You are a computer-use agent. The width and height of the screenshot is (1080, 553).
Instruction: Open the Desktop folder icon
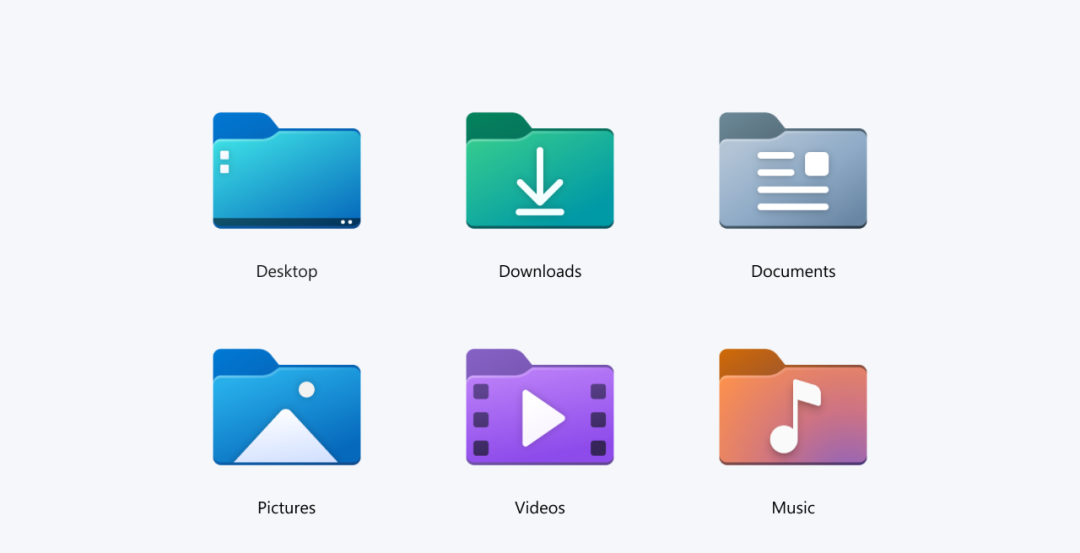point(286,175)
